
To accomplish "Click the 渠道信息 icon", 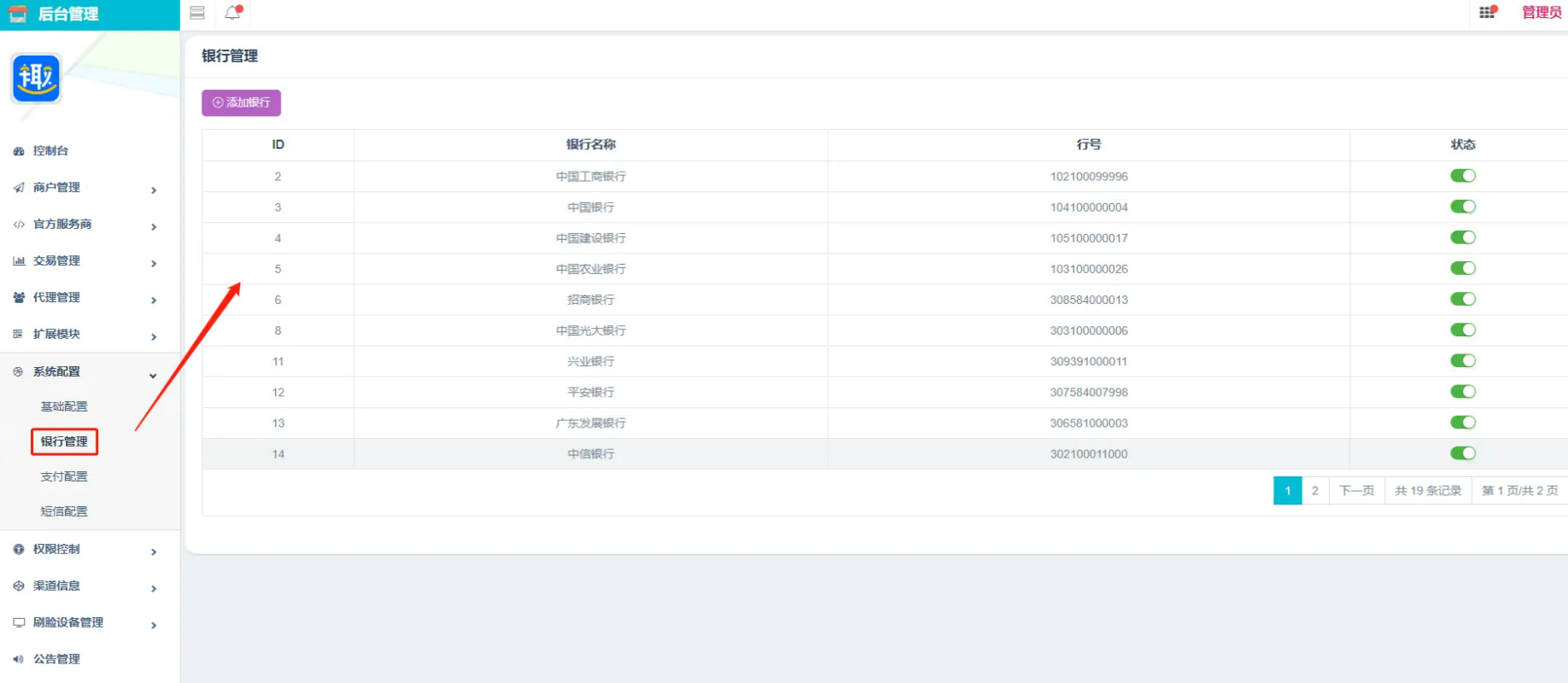I will coord(19,587).
